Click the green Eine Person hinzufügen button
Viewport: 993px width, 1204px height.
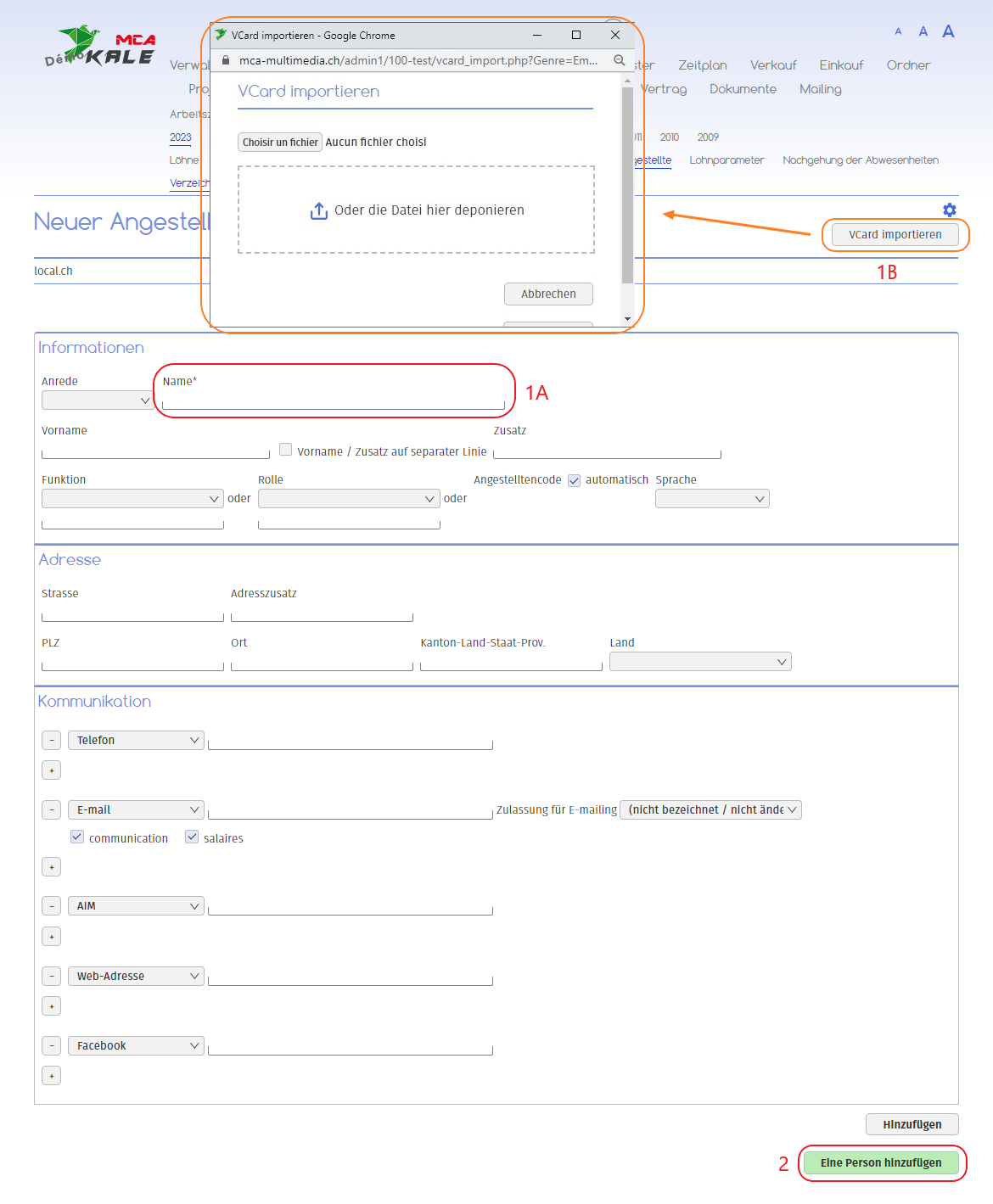880,1162
